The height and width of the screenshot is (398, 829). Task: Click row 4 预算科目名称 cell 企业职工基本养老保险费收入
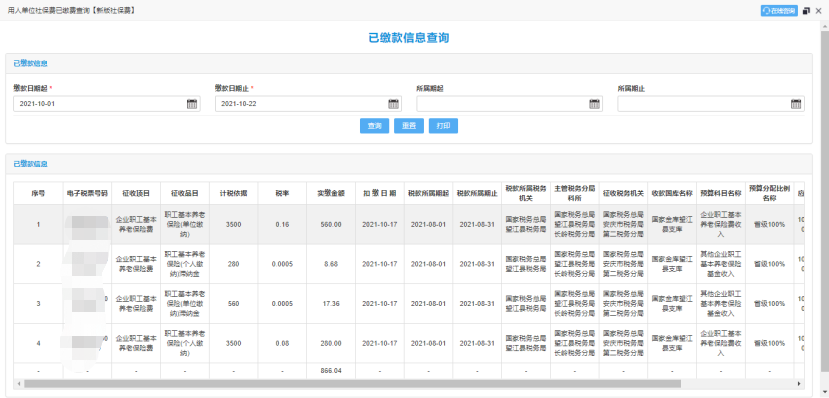coord(721,344)
